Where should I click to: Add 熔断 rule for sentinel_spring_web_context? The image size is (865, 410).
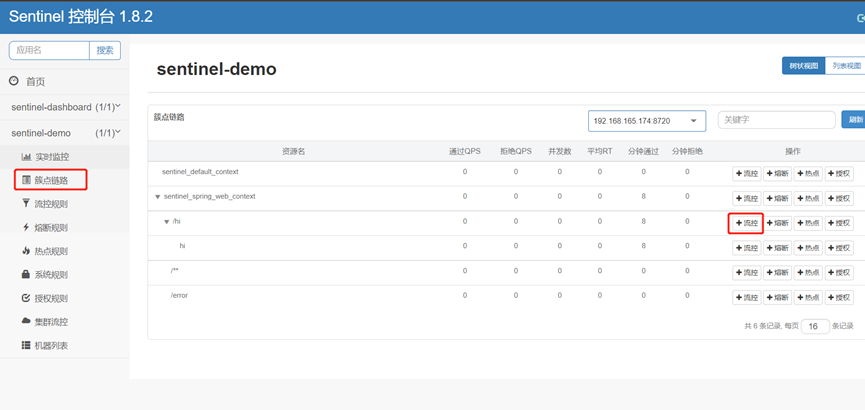coord(777,198)
